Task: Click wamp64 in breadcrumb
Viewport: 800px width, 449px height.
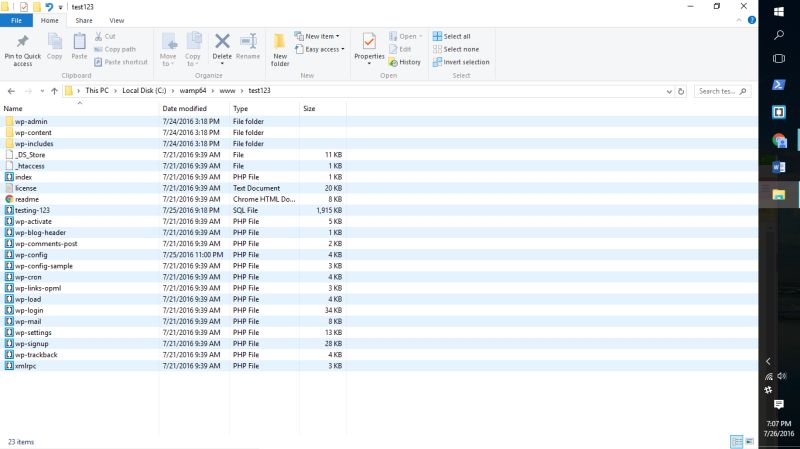Action: [192, 90]
